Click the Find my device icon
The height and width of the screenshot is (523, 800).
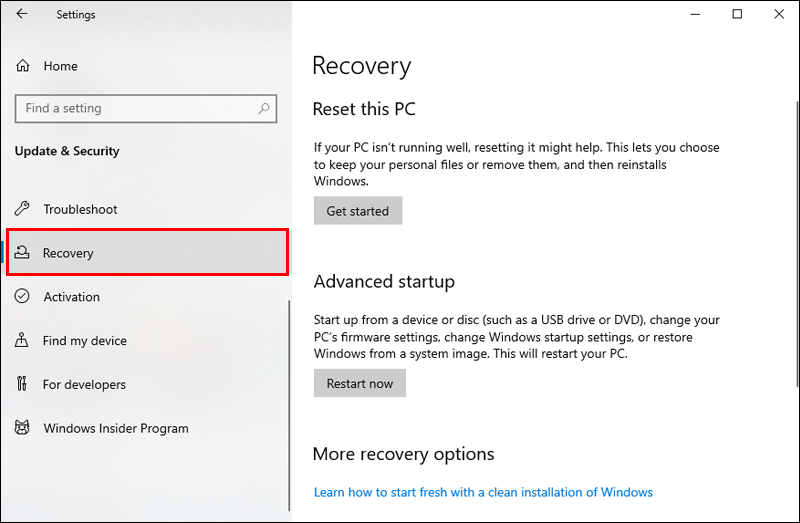(x=23, y=341)
